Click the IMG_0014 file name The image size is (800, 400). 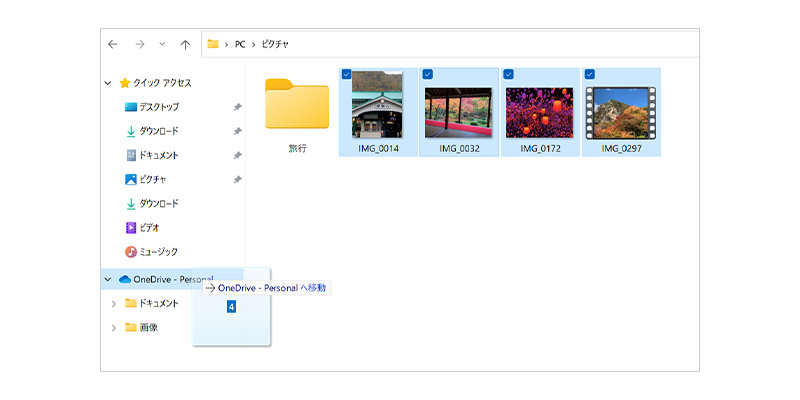(x=378, y=148)
